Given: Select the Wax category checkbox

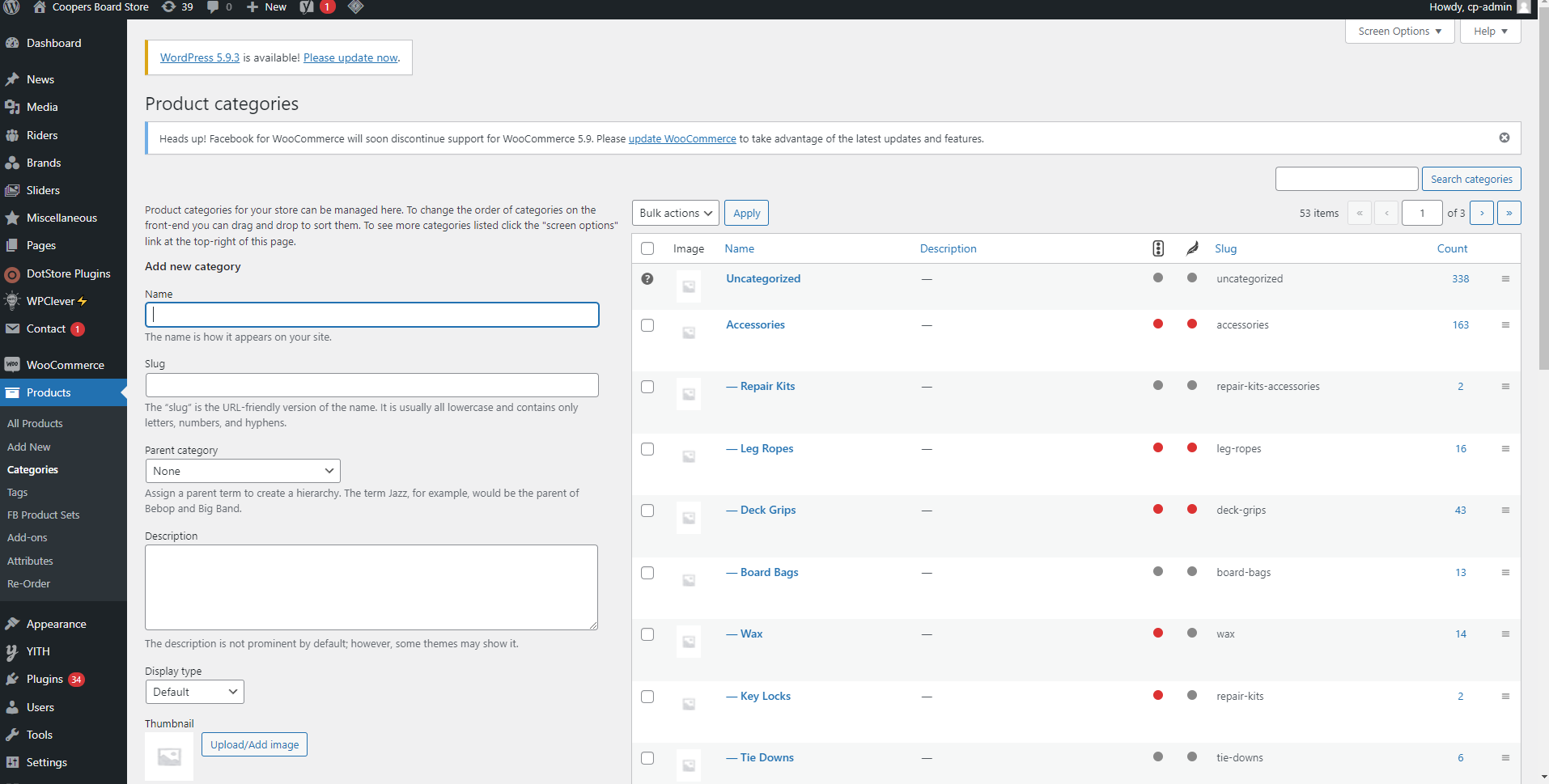Looking at the screenshot, I should [647, 634].
